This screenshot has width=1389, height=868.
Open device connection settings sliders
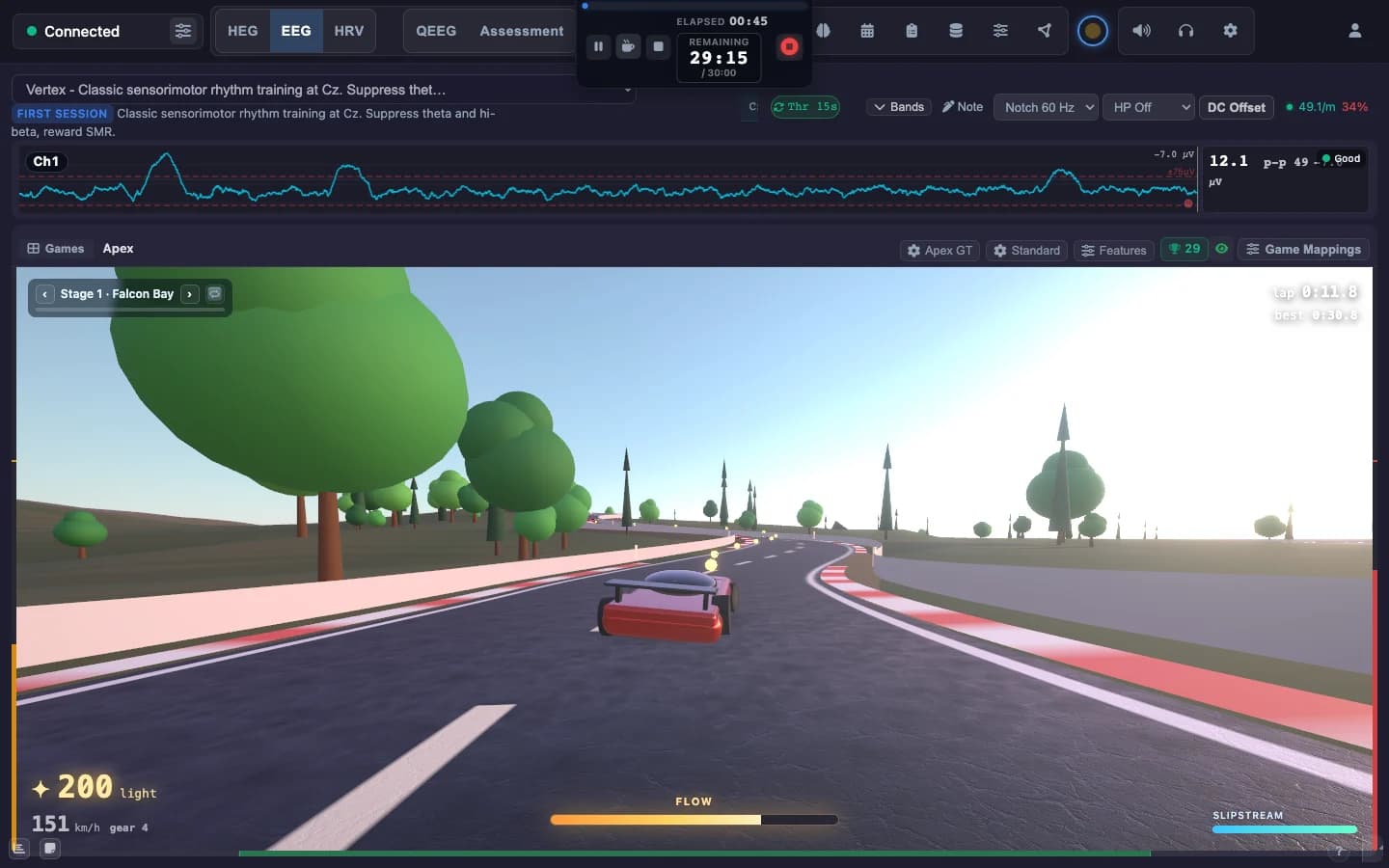tap(182, 31)
